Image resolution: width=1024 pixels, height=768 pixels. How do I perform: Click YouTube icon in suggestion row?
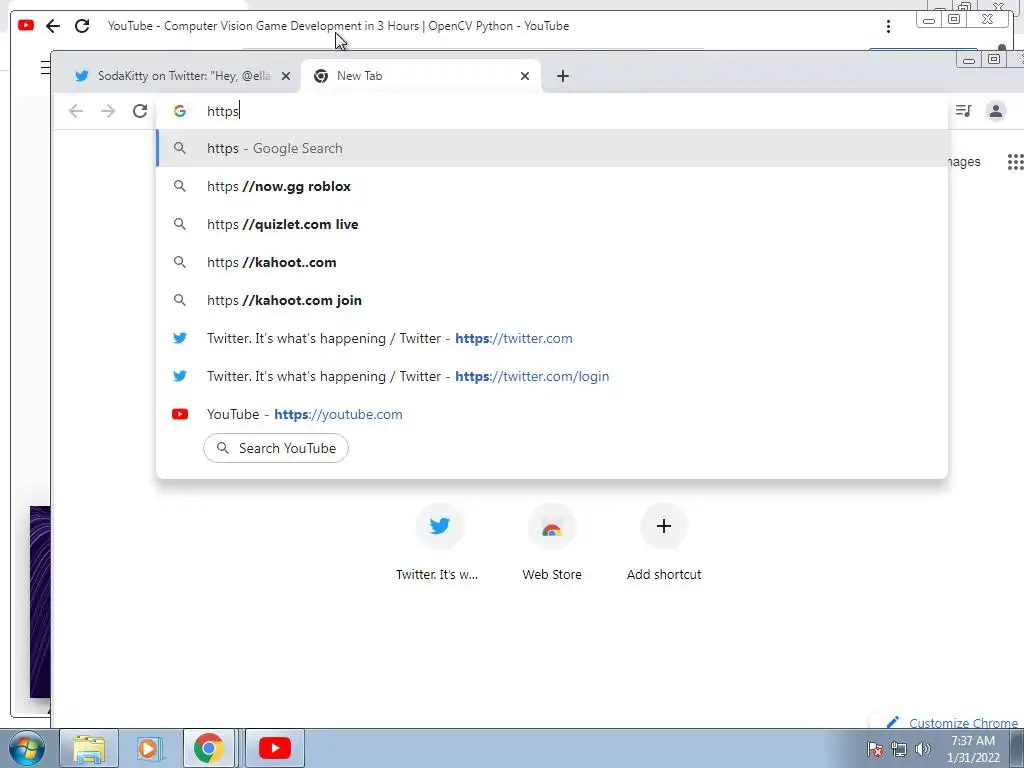[180, 414]
